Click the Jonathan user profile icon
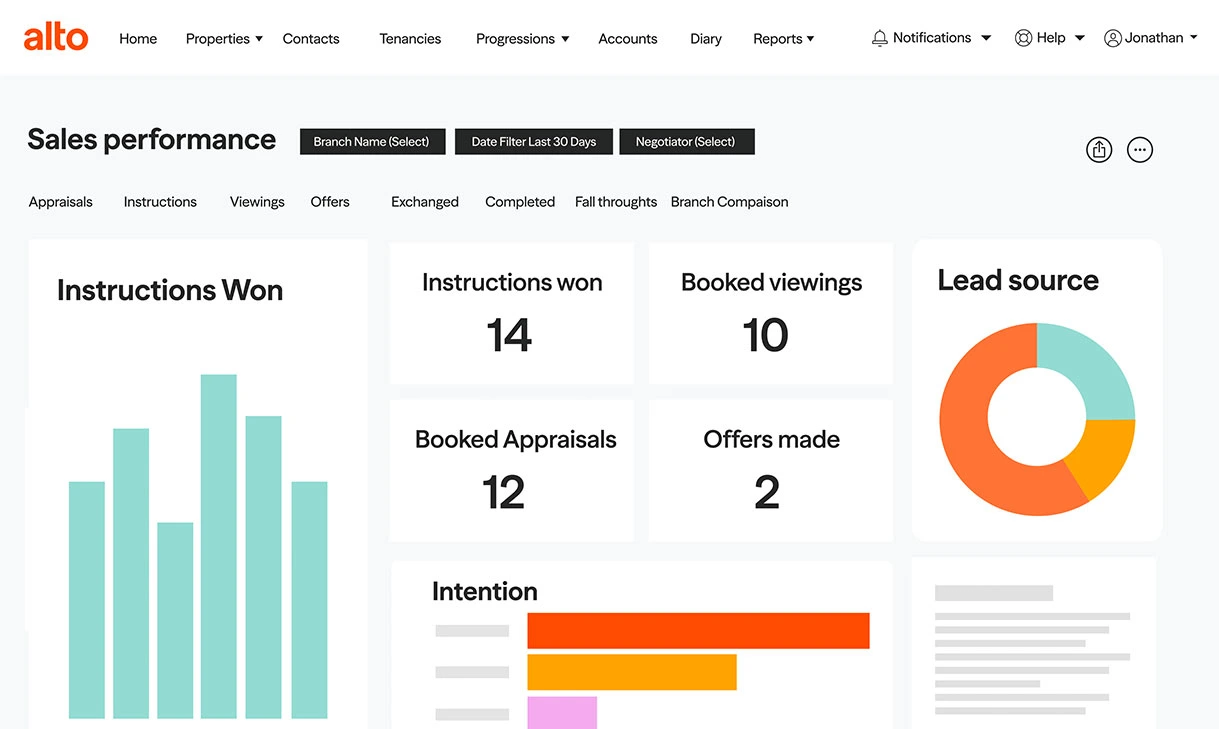 [1113, 38]
